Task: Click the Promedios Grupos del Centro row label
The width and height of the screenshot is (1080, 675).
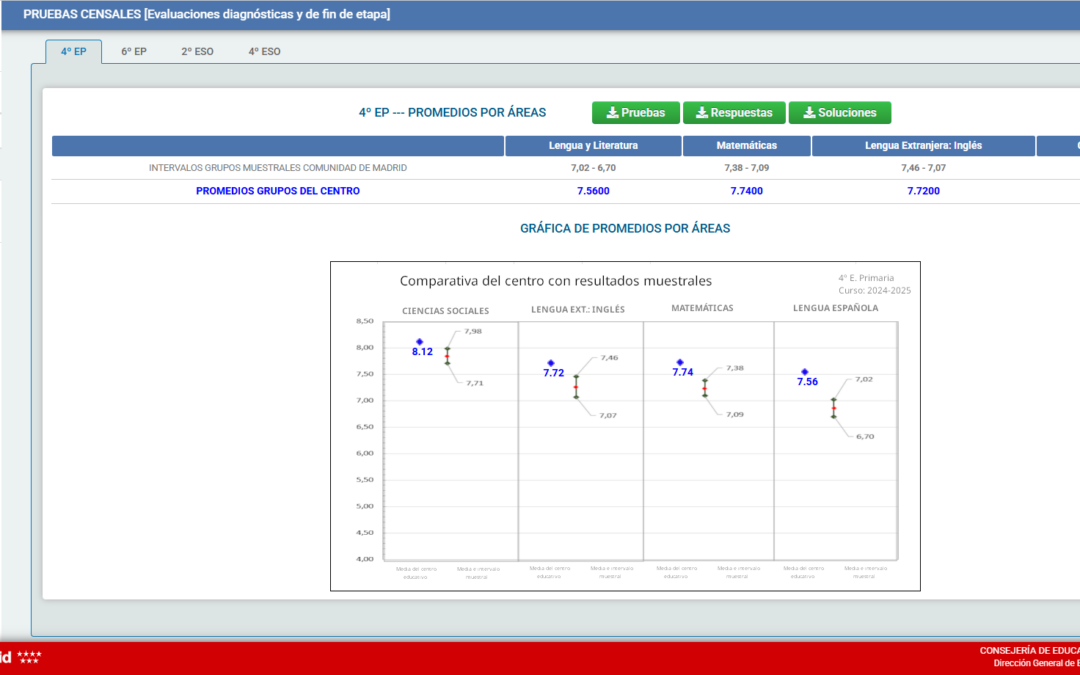Action: pyautogui.click(x=278, y=191)
